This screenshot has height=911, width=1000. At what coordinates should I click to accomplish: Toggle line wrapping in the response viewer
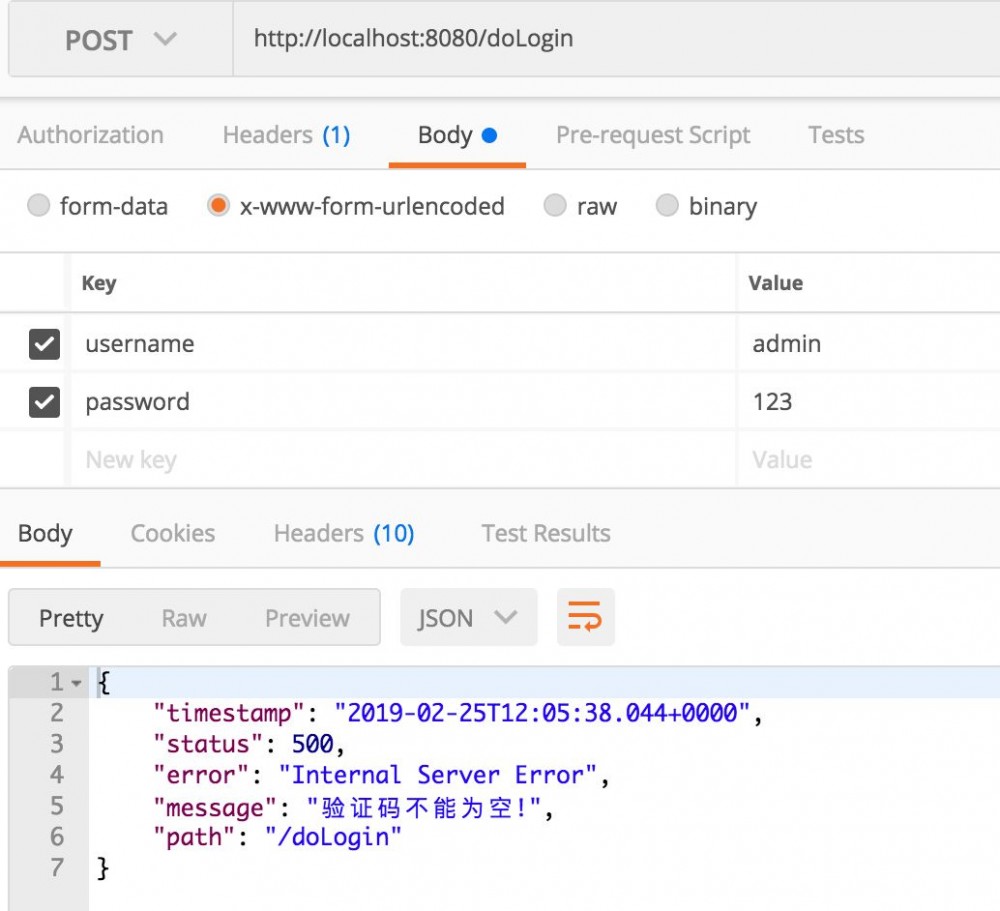[x=586, y=617]
